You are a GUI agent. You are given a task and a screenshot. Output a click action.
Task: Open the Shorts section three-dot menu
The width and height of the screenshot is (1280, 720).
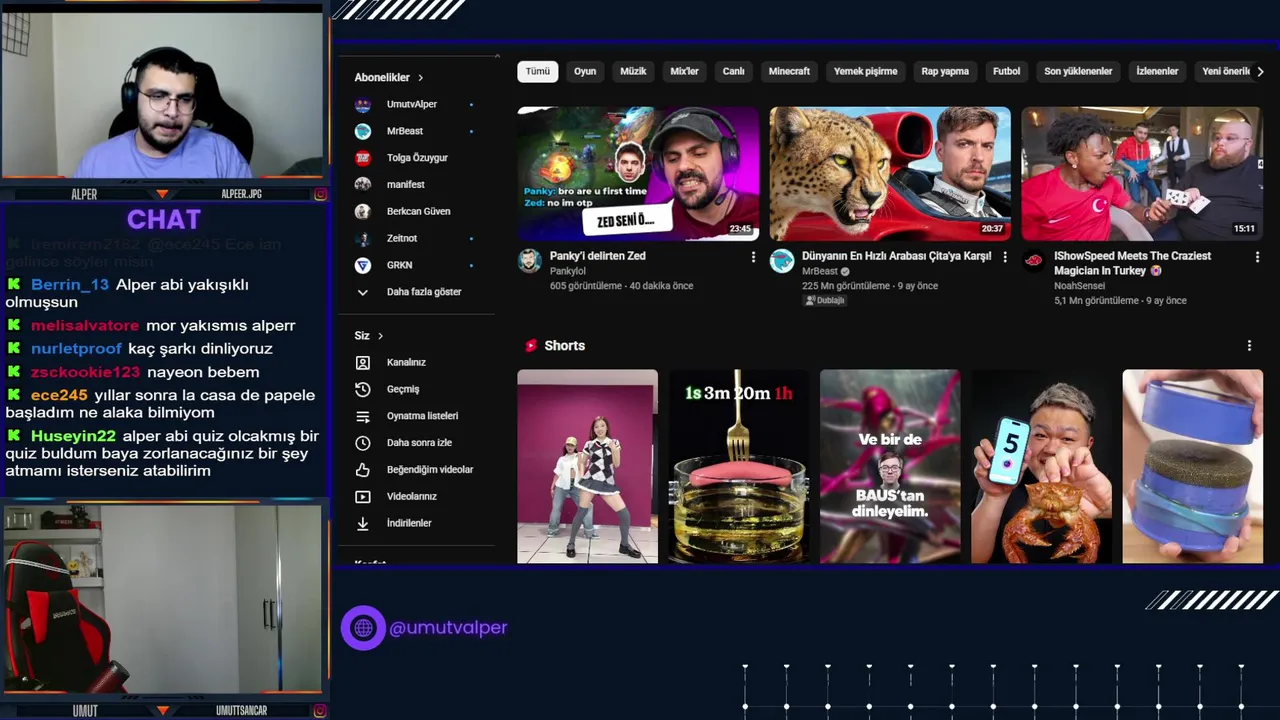[x=1249, y=346]
